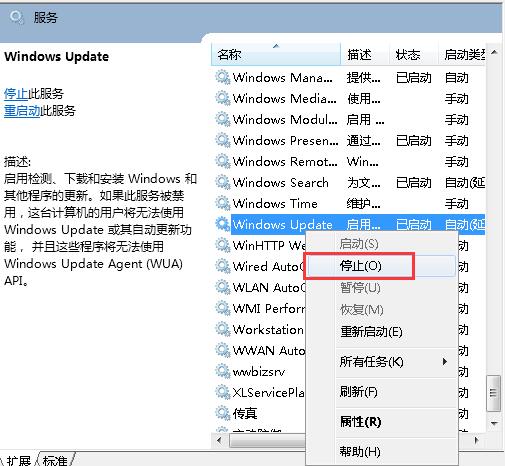Choose 重新启动(E) in the context menu

[x=381, y=332]
